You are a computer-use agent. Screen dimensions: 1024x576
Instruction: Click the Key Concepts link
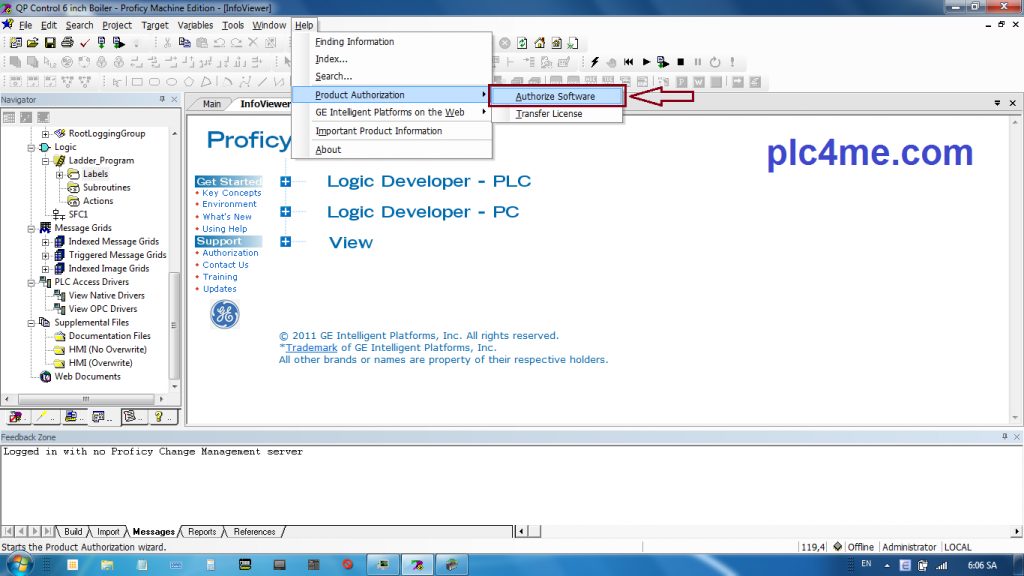pos(231,193)
